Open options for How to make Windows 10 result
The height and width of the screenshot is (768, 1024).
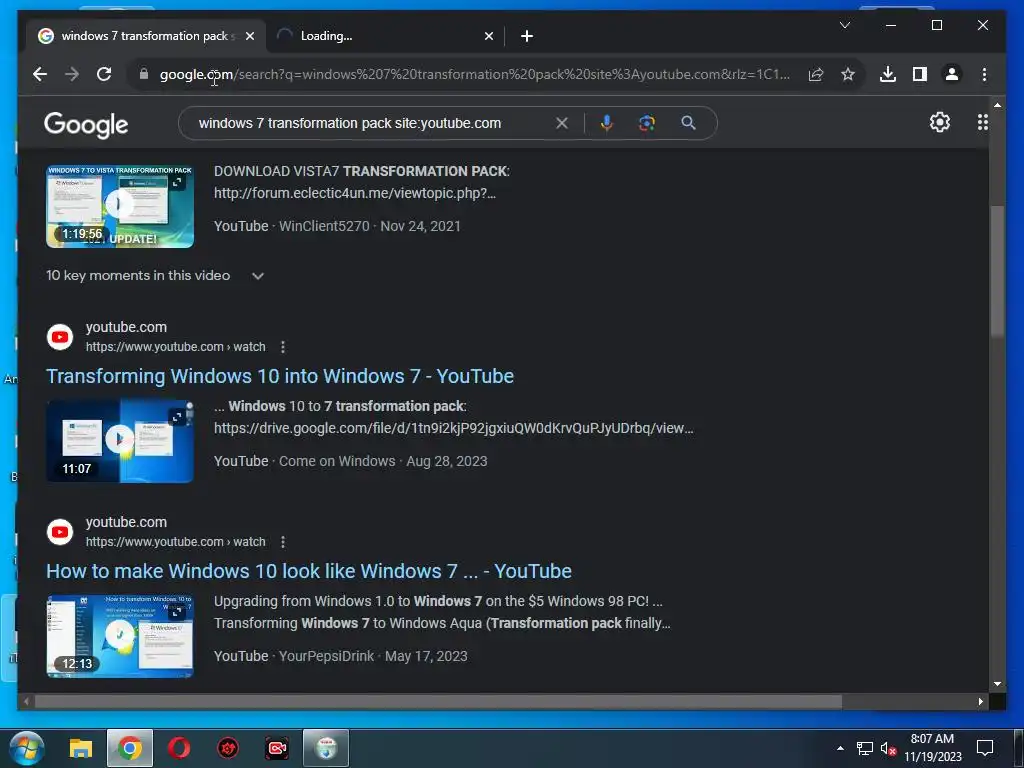pyautogui.click(x=283, y=542)
